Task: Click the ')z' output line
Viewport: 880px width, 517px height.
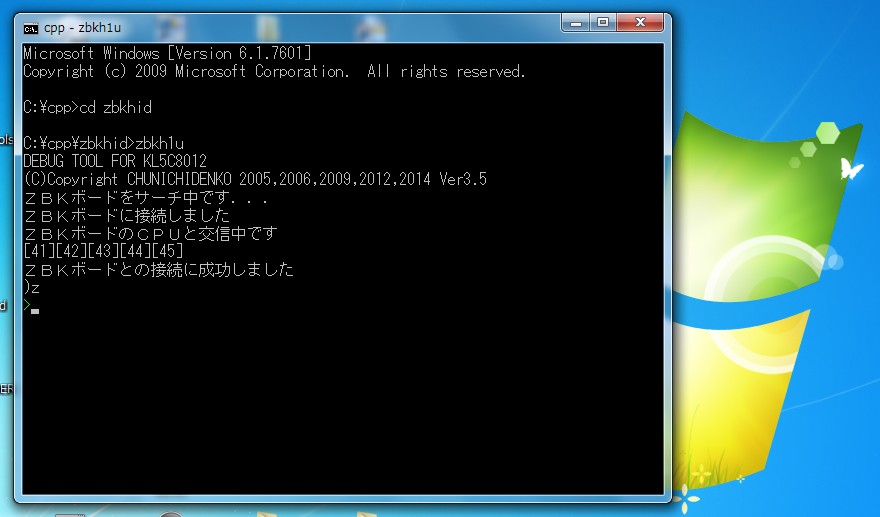Action: pyautogui.click(x=31, y=287)
